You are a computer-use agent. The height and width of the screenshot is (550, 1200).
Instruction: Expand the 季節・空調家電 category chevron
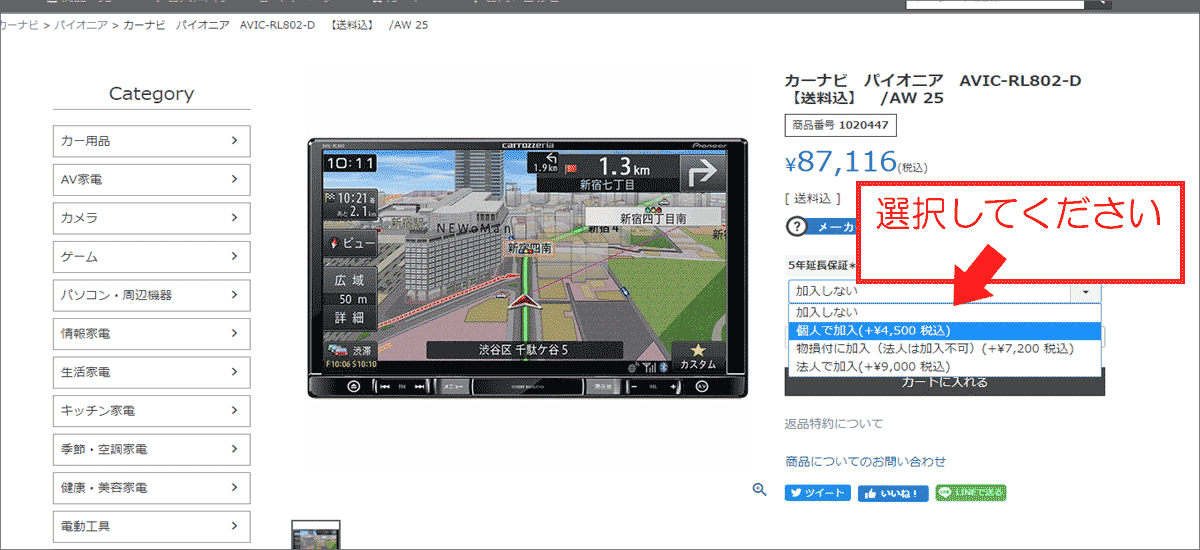click(x=234, y=448)
